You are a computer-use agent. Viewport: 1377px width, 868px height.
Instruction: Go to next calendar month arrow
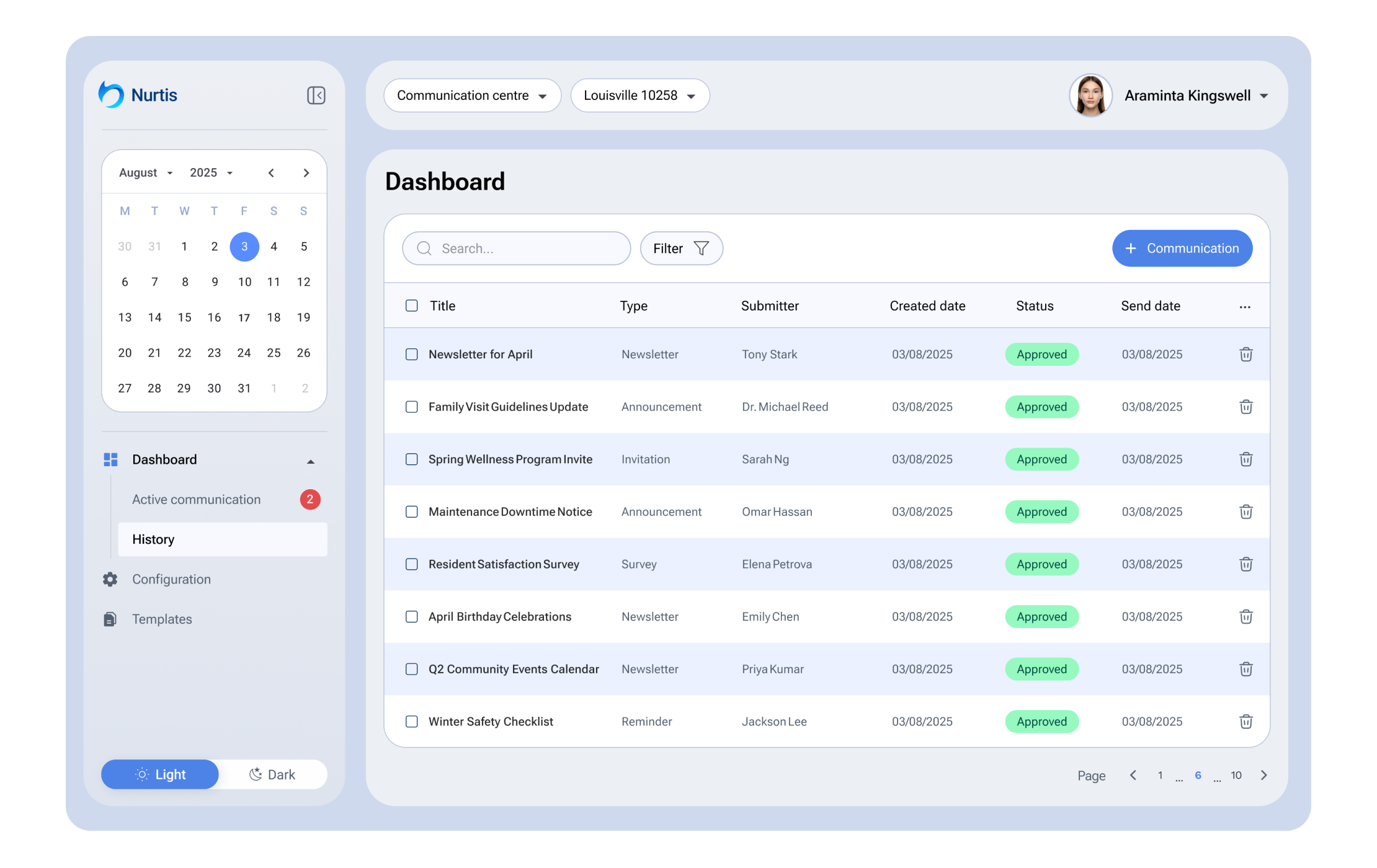306,173
